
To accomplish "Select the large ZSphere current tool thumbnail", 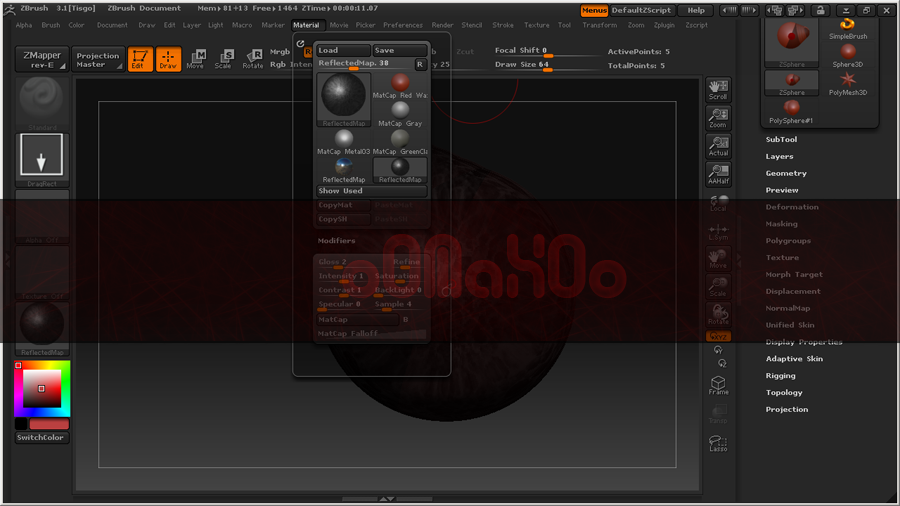I will point(792,43).
